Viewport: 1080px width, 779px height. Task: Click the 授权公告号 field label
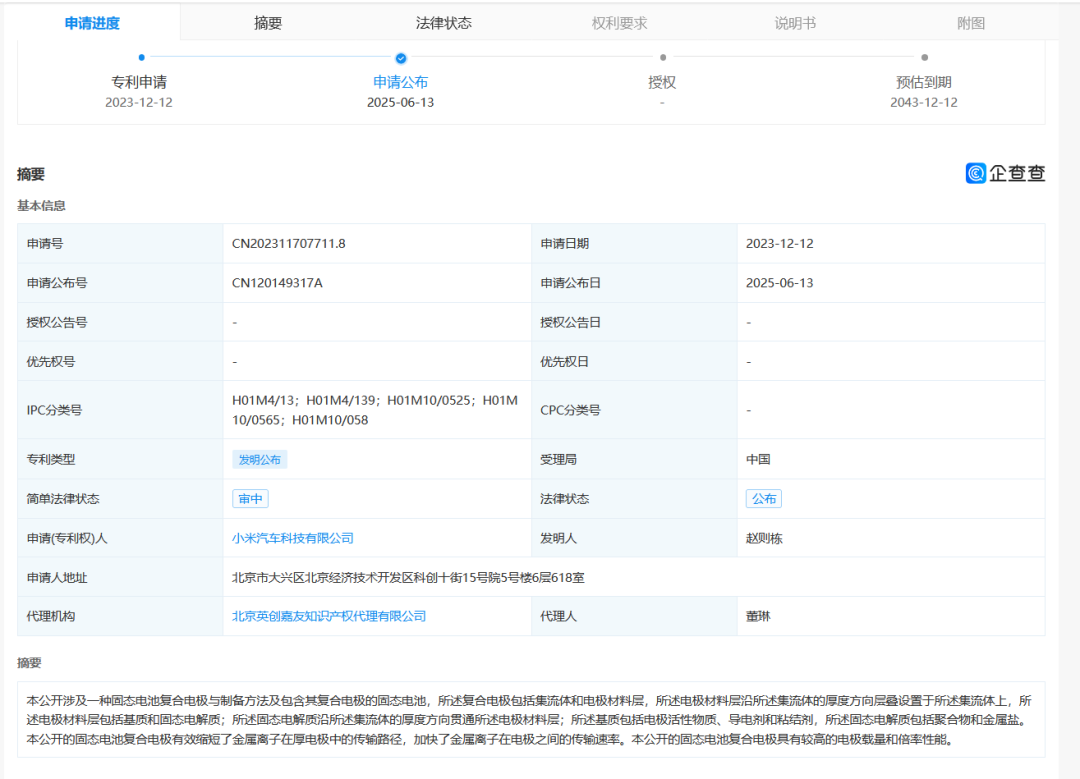pos(56,322)
